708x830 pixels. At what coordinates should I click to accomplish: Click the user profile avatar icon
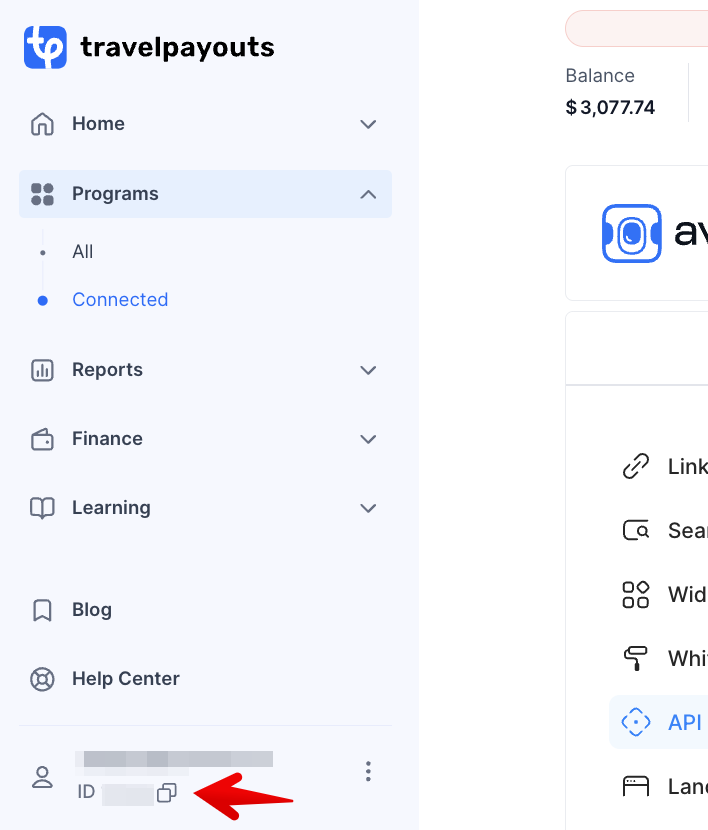coord(42,777)
